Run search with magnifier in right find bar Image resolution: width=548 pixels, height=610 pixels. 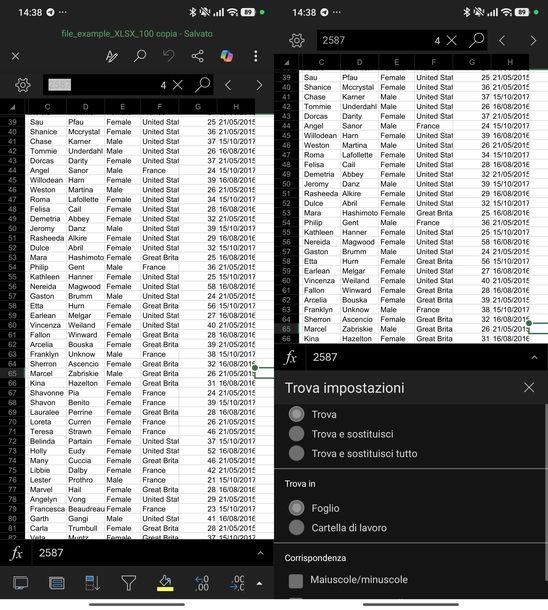(x=476, y=40)
